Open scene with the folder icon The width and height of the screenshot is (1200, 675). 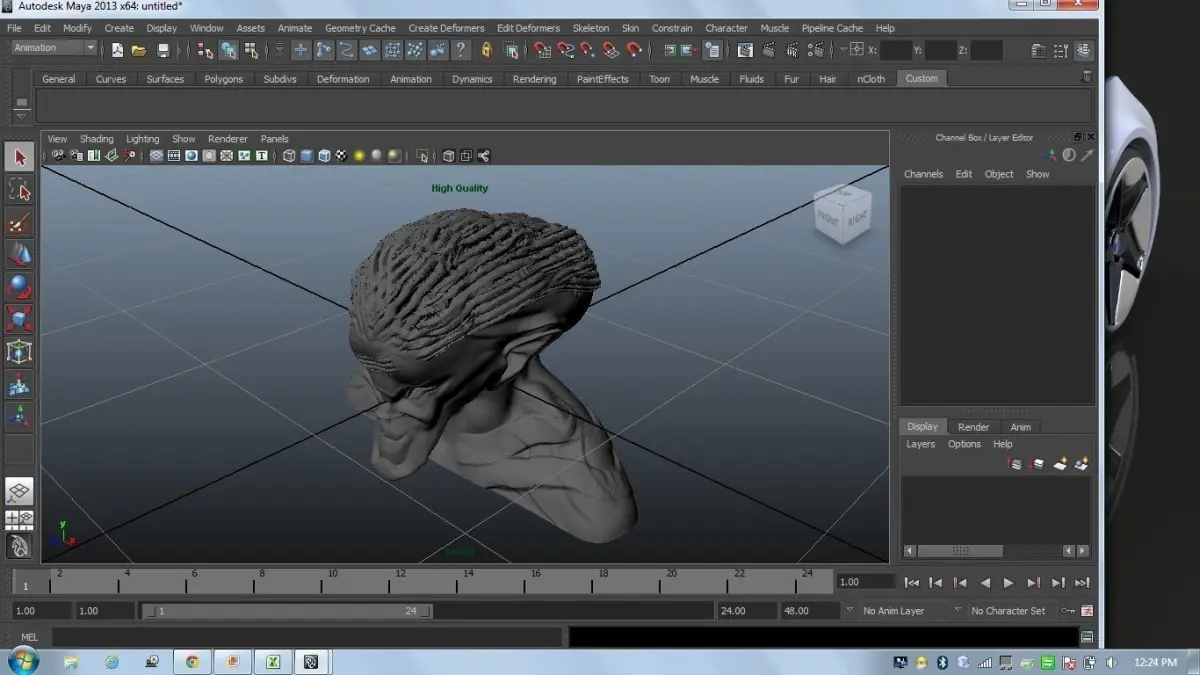pos(140,50)
